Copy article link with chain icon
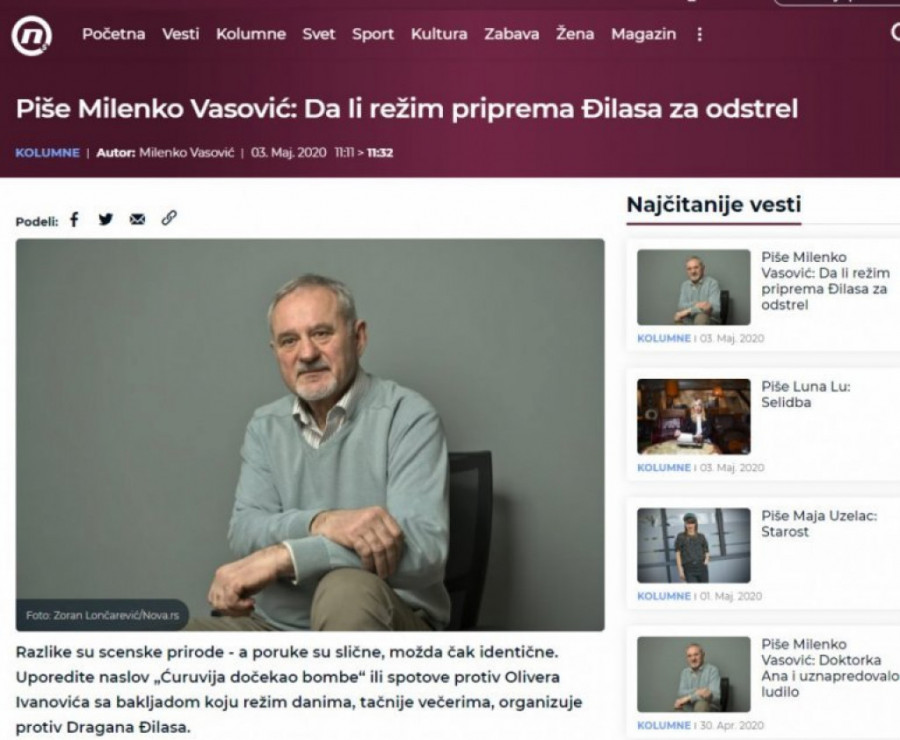900x740 pixels. tap(169, 218)
